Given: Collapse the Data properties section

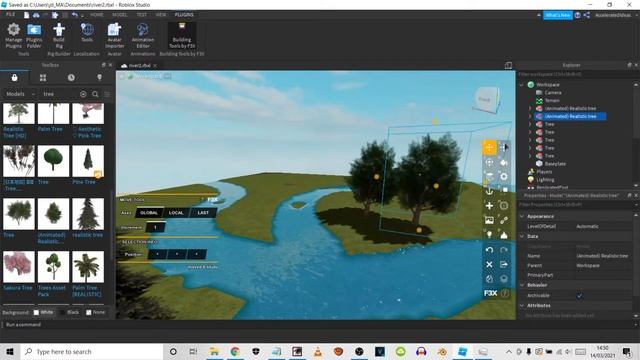Looking at the screenshot, I should pos(522,236).
